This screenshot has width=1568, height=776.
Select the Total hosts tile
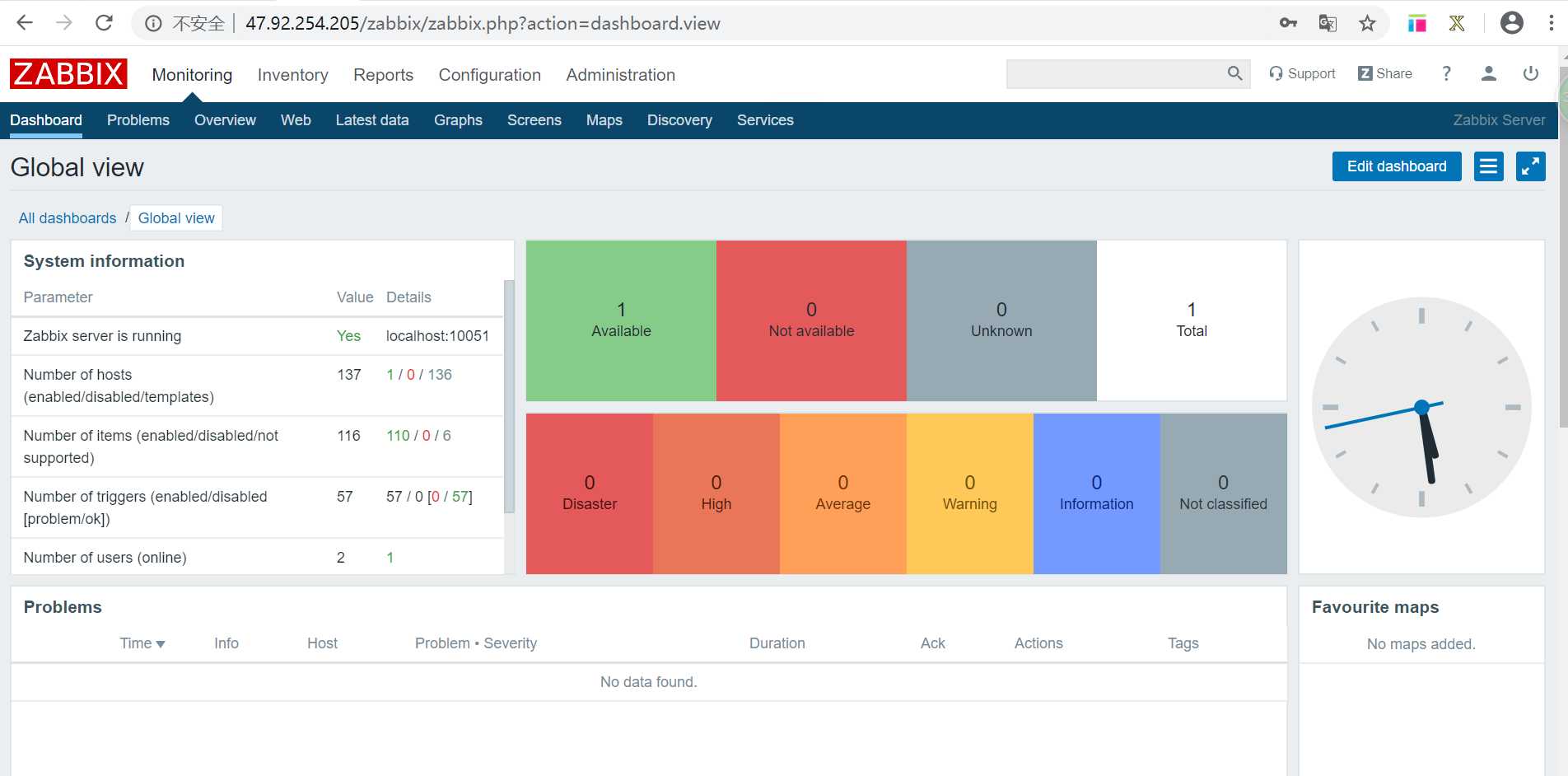pos(1192,320)
